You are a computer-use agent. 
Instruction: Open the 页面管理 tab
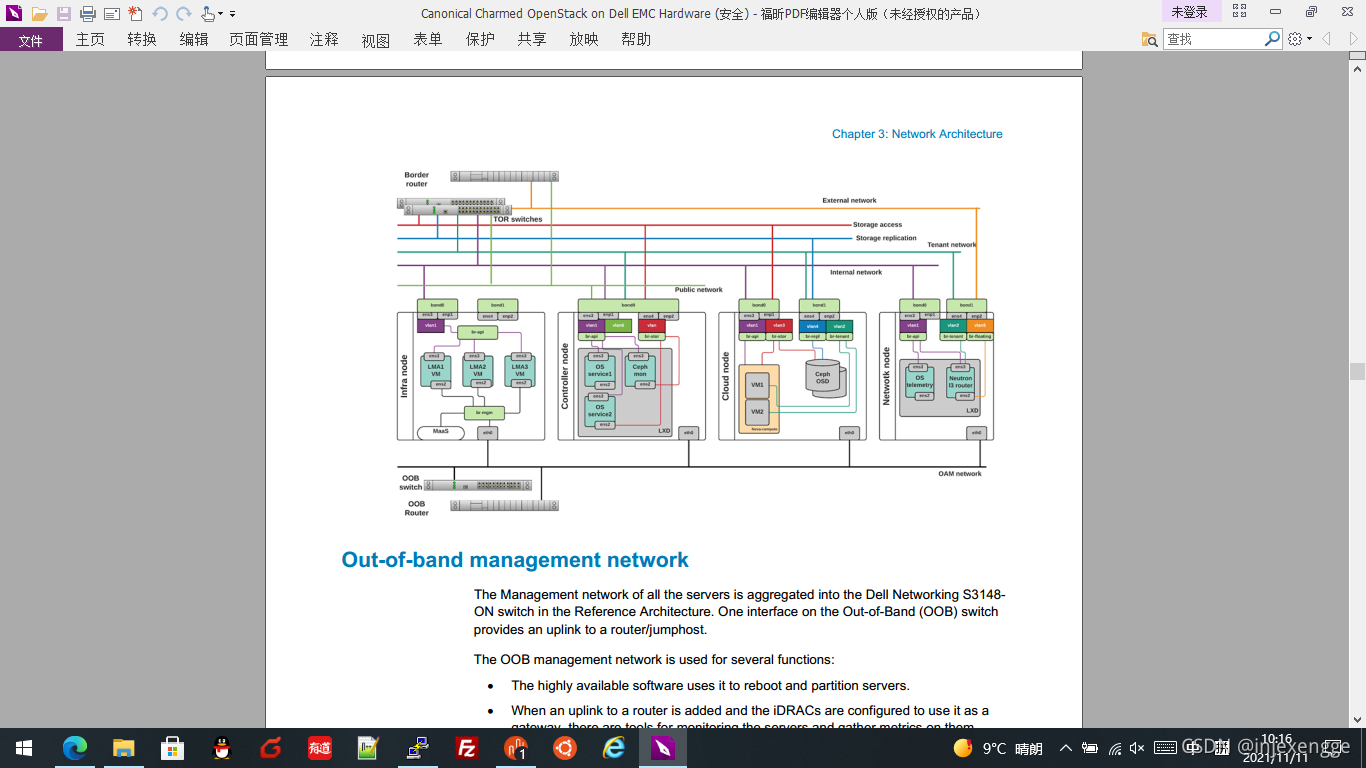point(259,40)
